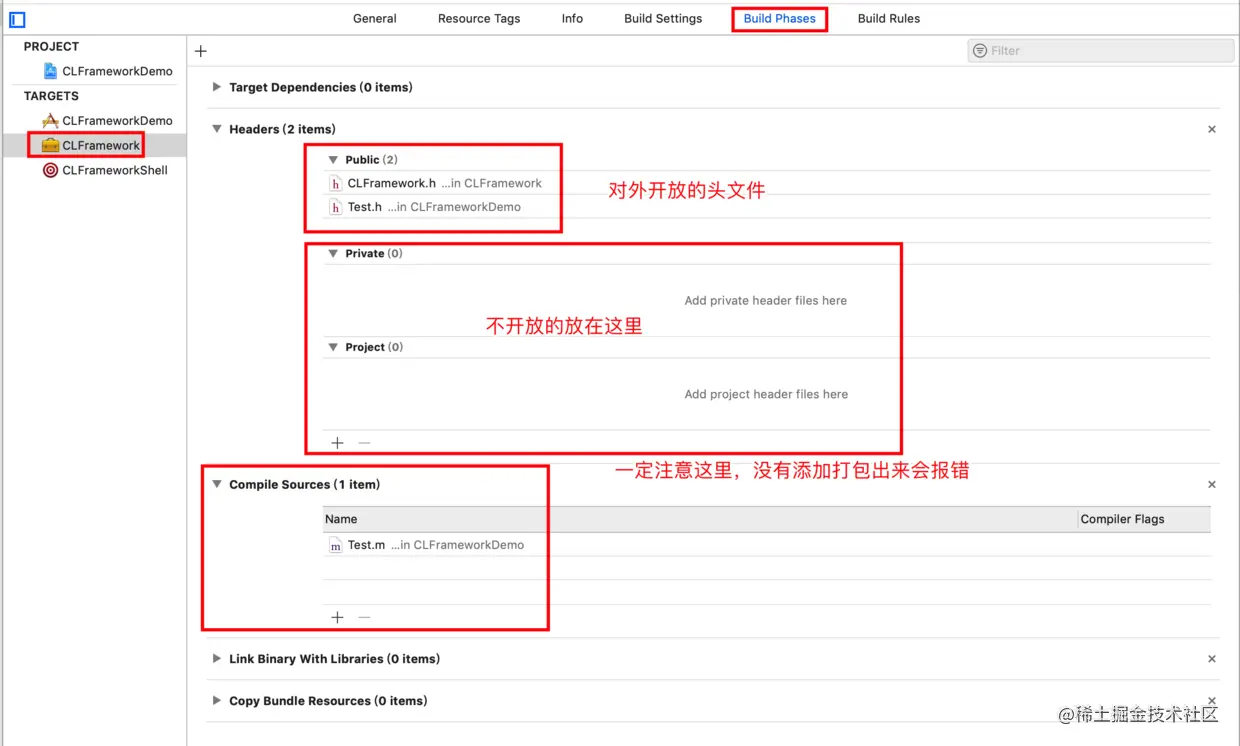Screen dimensions: 1240x746
Task: Expand Target Dependencies section
Action: tap(216, 87)
